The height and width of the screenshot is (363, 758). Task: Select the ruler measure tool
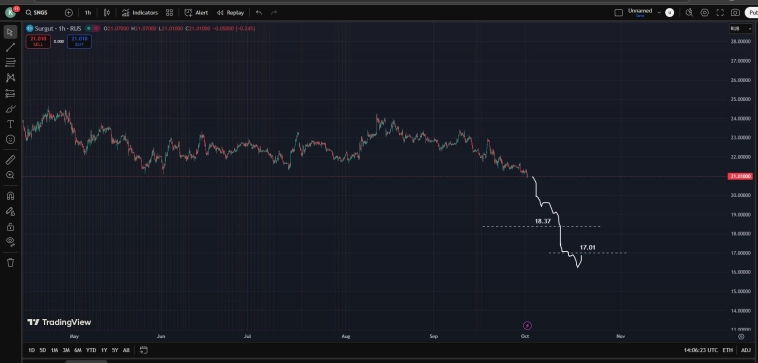pos(10,160)
